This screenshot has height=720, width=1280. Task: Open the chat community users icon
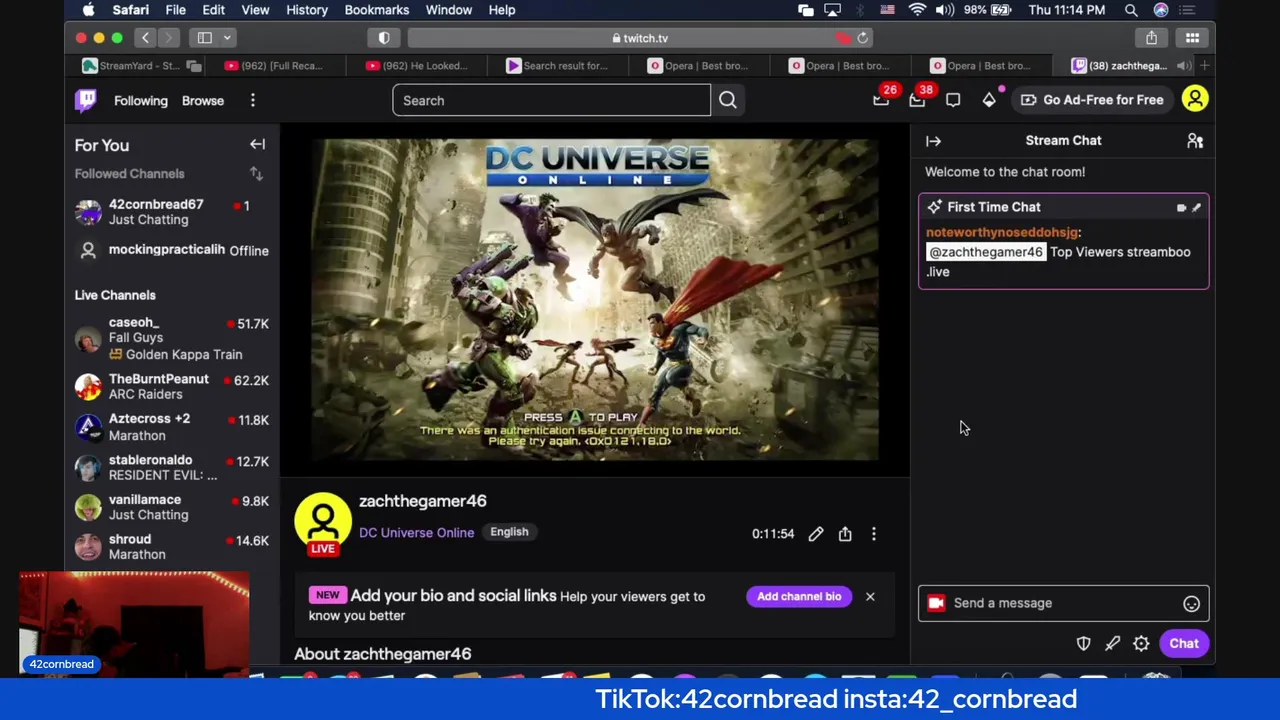coord(1195,141)
